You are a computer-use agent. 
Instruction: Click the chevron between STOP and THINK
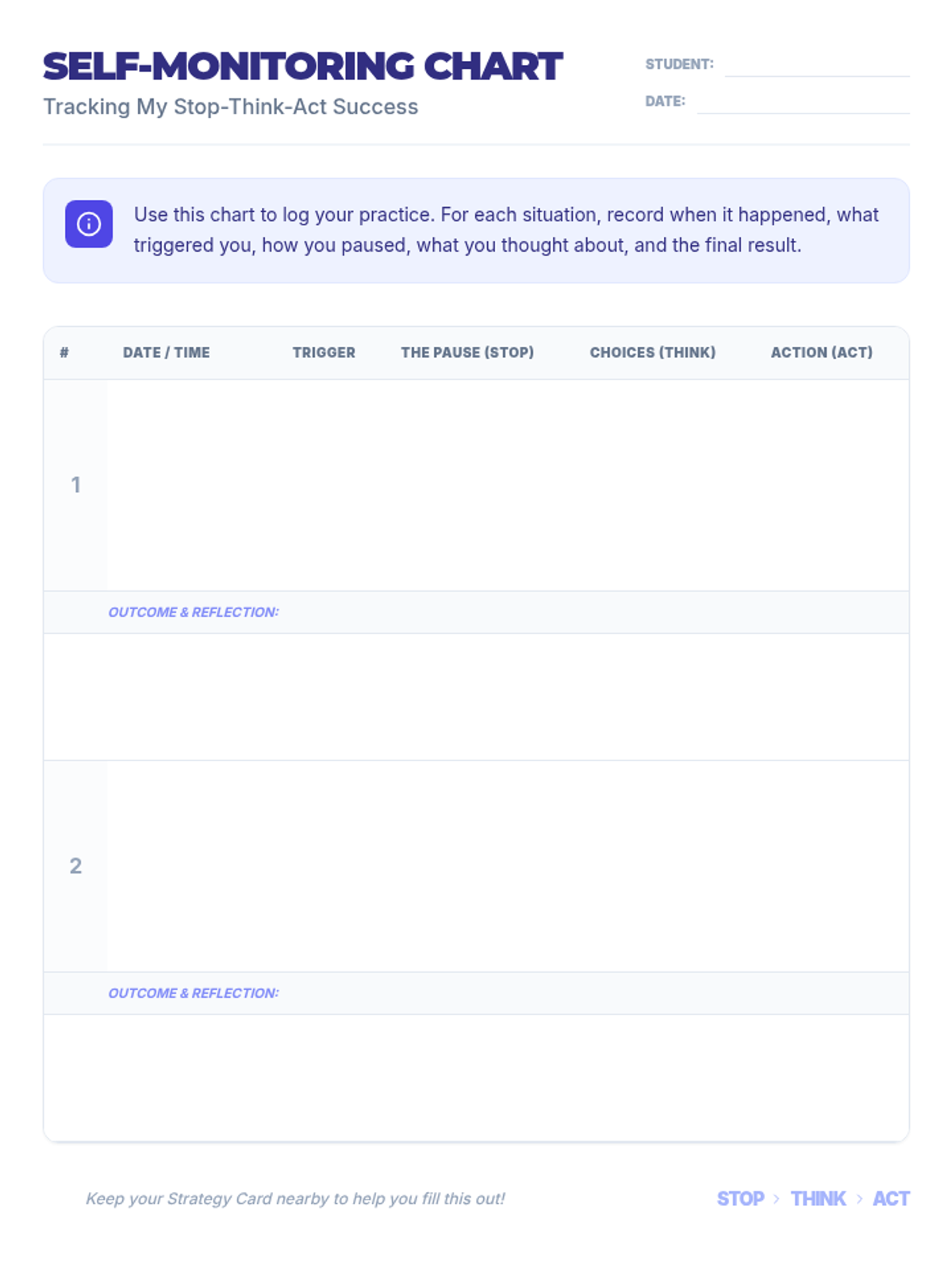click(777, 1199)
